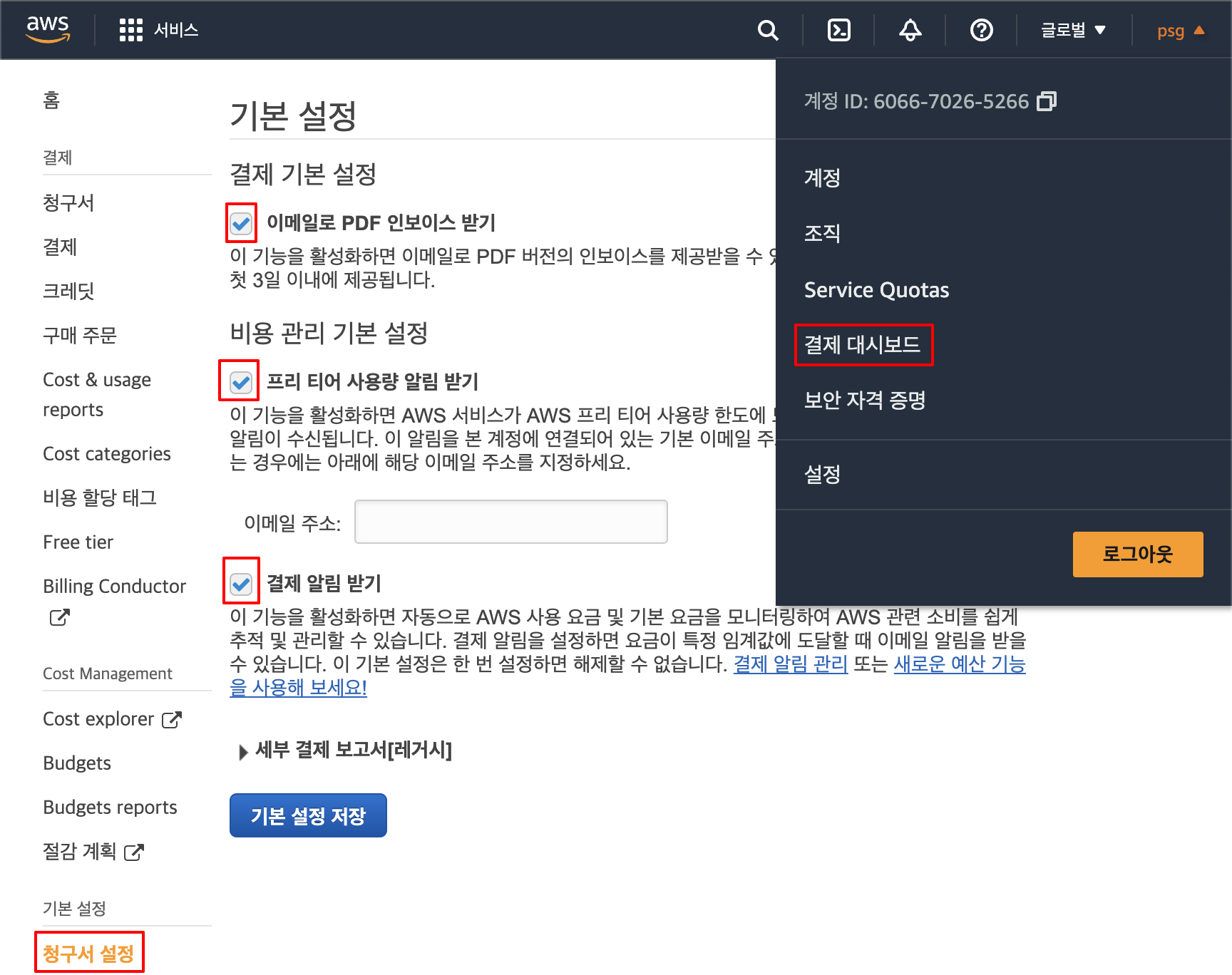Click Cost explorer external link icon
Image resolution: width=1232 pixels, height=975 pixels.
[x=172, y=719]
